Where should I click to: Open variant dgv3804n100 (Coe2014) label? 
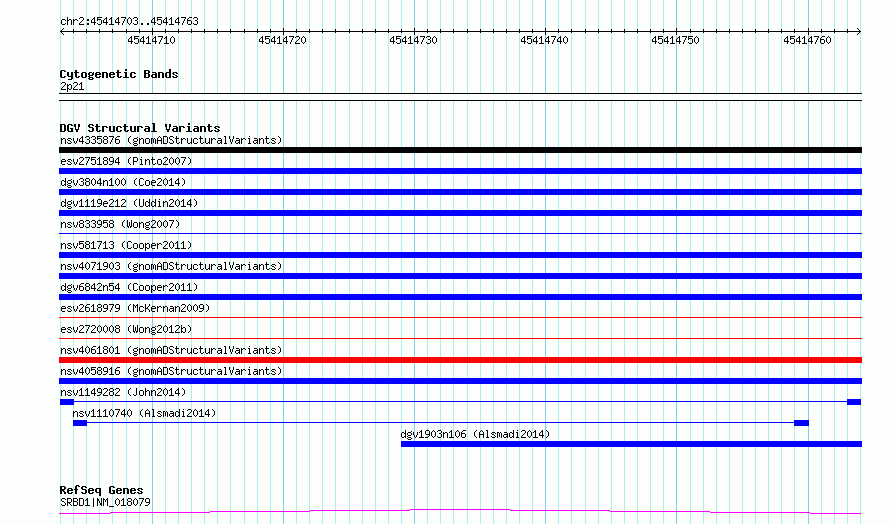pos(123,182)
